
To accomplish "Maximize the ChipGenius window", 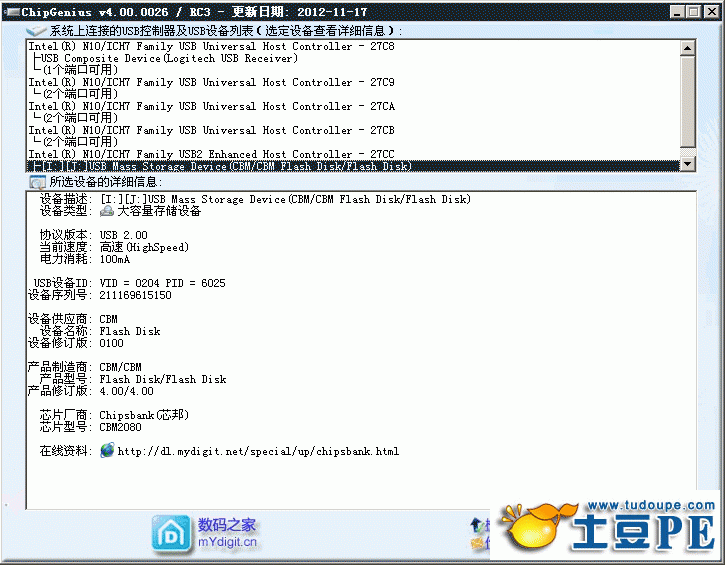I will [x=694, y=12].
